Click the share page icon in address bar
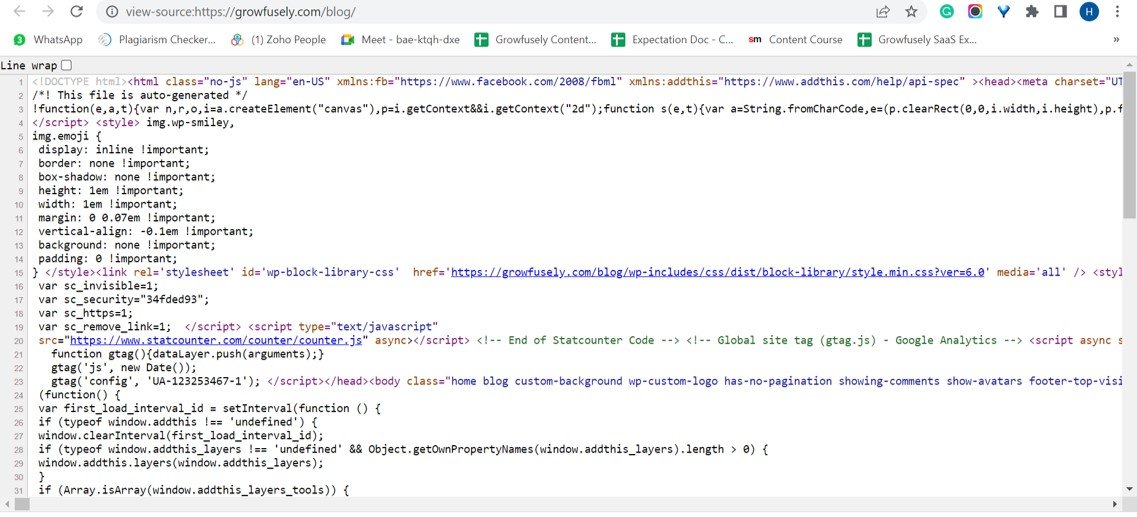Screen dimensions: 1137x517 point(883,12)
